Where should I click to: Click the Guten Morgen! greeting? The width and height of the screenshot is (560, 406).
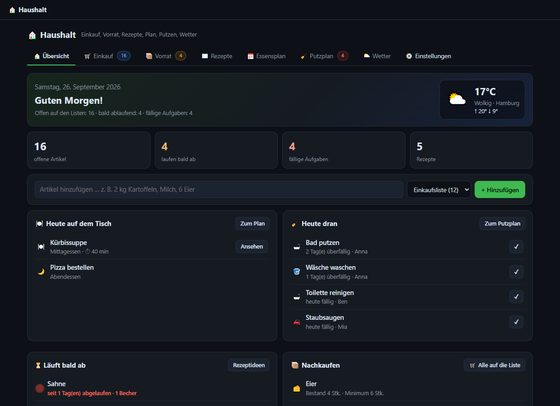coord(69,101)
